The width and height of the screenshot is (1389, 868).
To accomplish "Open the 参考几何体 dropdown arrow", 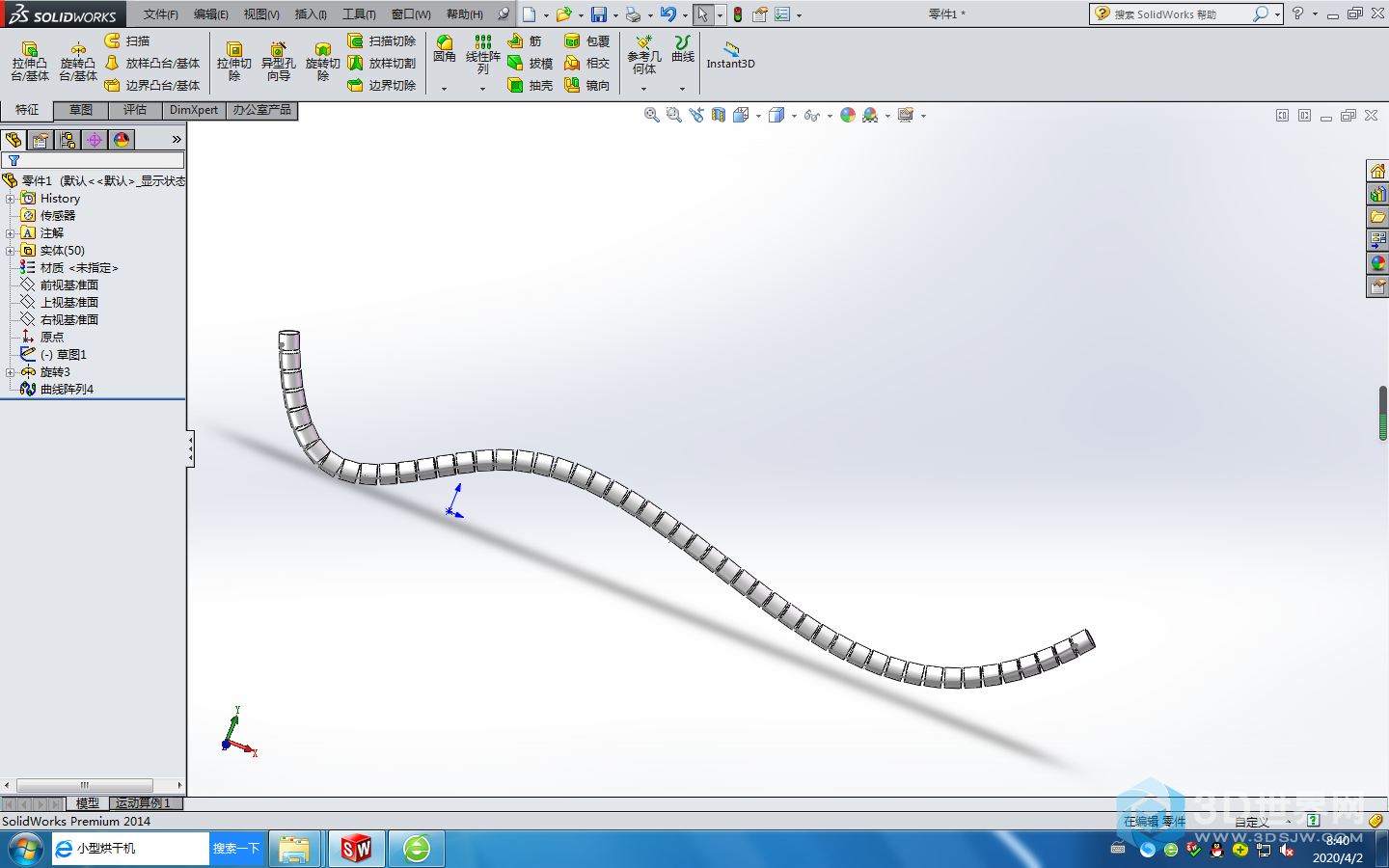I will coord(644,89).
